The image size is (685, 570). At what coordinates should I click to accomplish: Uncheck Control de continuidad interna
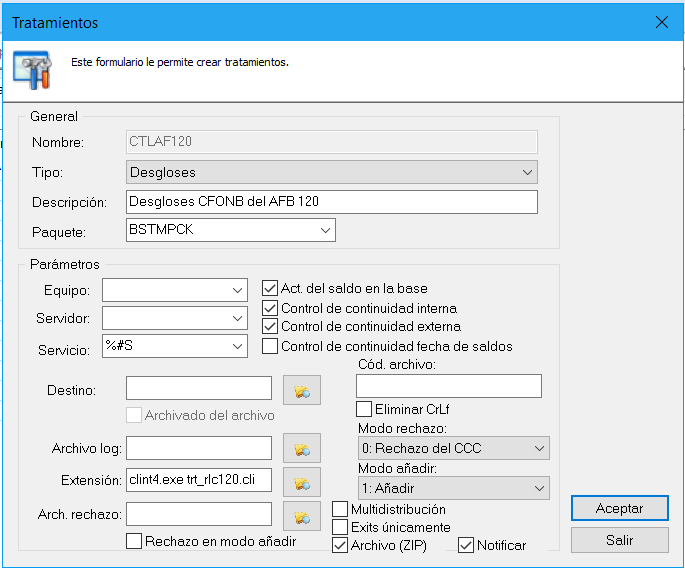click(270, 308)
